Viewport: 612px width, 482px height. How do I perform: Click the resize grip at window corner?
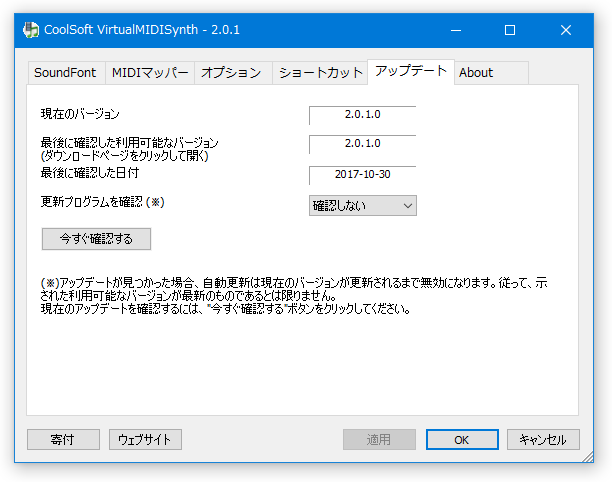(x=587, y=457)
